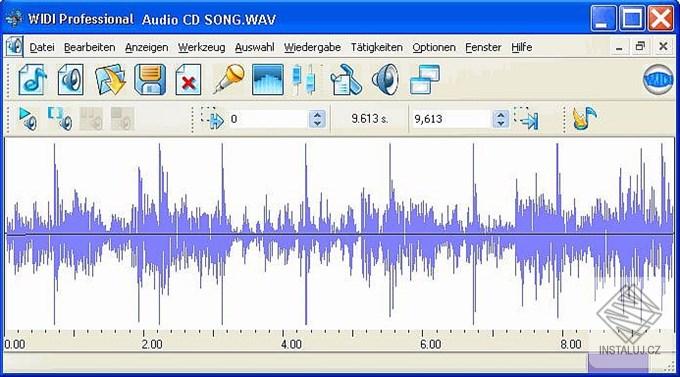The width and height of the screenshot is (680, 377).
Task: Click the end value spinner arrows
Action: click(x=501, y=119)
